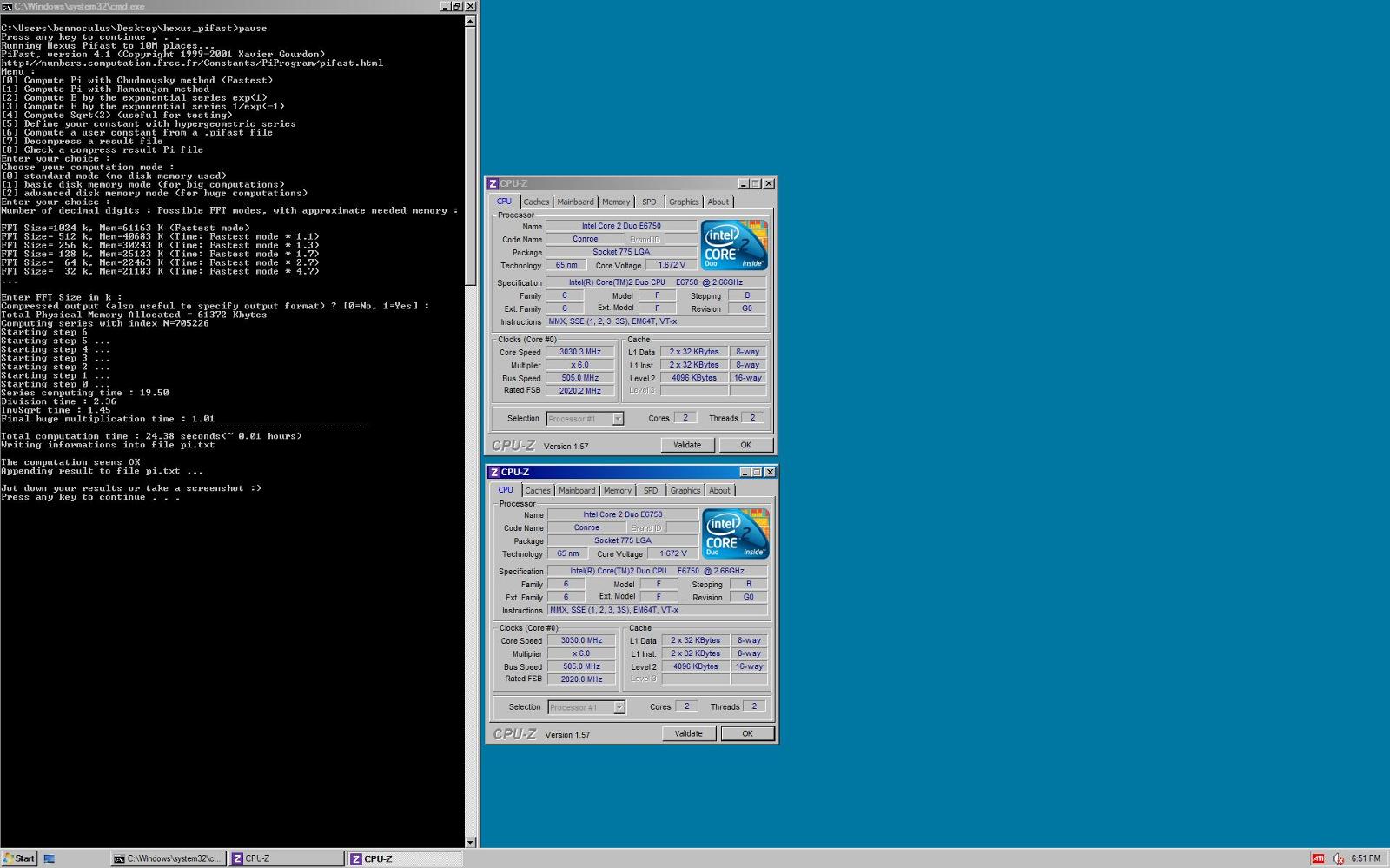Click the cmd window scrollbar down arrow
The height and width of the screenshot is (868, 1390).
pyautogui.click(x=471, y=842)
